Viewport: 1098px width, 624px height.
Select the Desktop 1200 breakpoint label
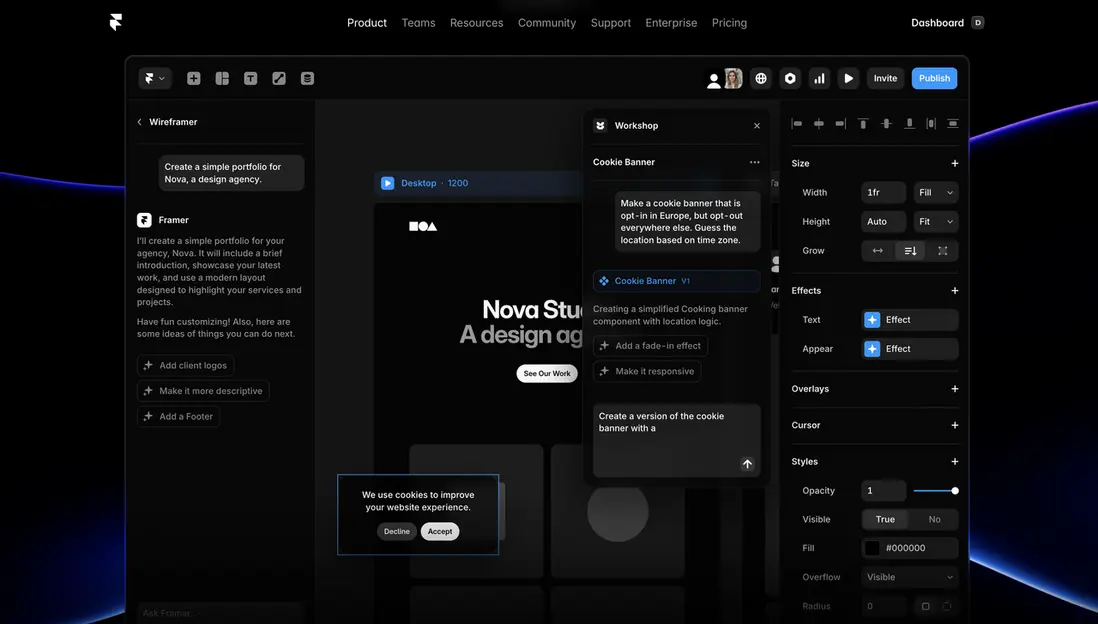434,183
